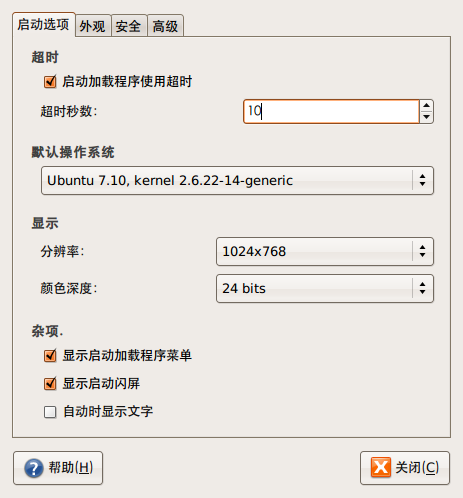Decrease timeout seconds with down arrow
Image resolution: width=463 pixels, height=498 pixels.
[426, 117]
